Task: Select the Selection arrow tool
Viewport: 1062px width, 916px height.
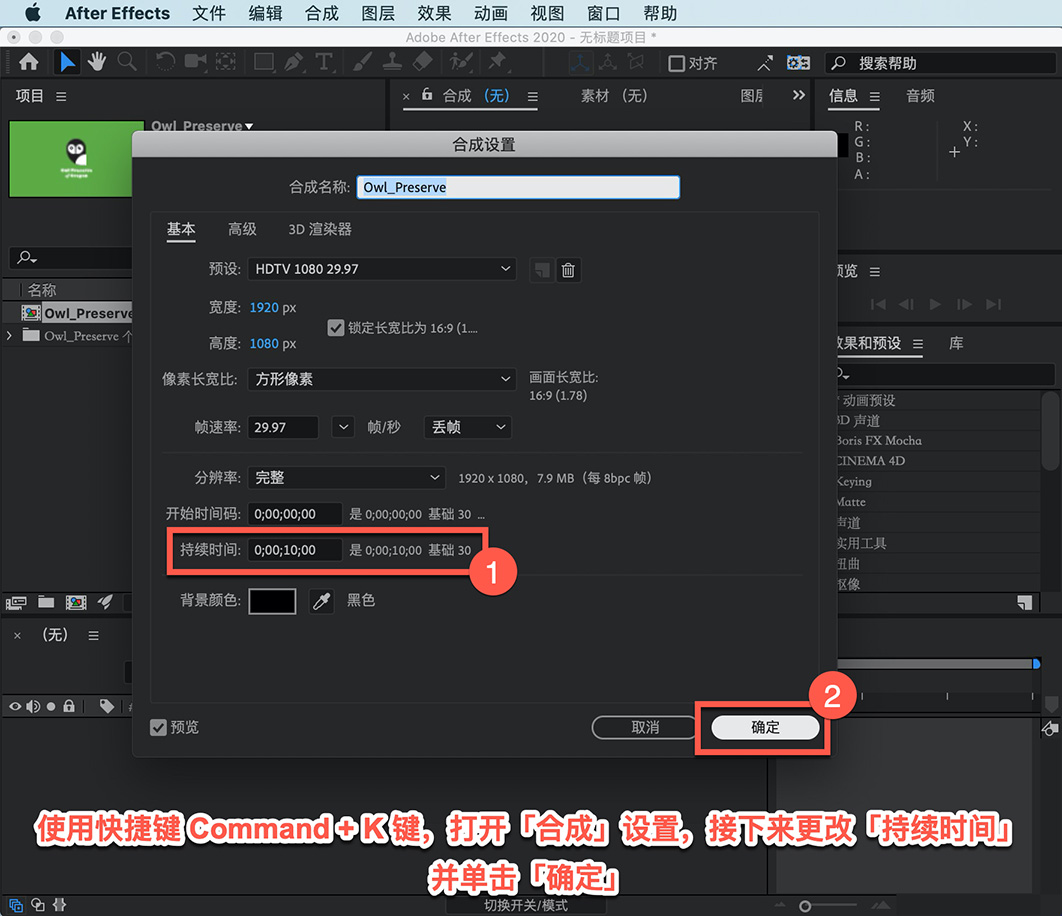Action: 67,62
